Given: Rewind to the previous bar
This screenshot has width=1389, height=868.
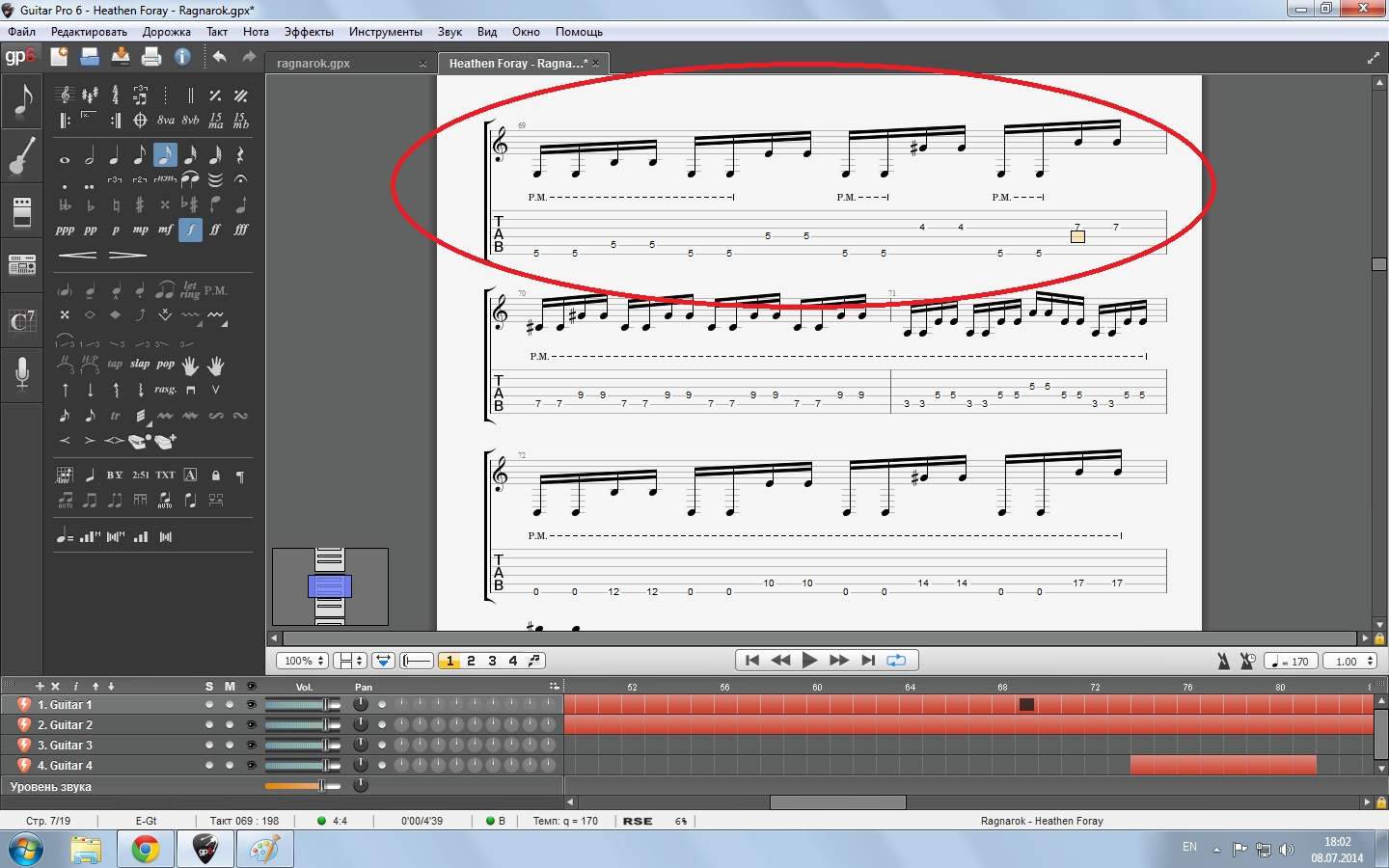Looking at the screenshot, I should tap(781, 661).
